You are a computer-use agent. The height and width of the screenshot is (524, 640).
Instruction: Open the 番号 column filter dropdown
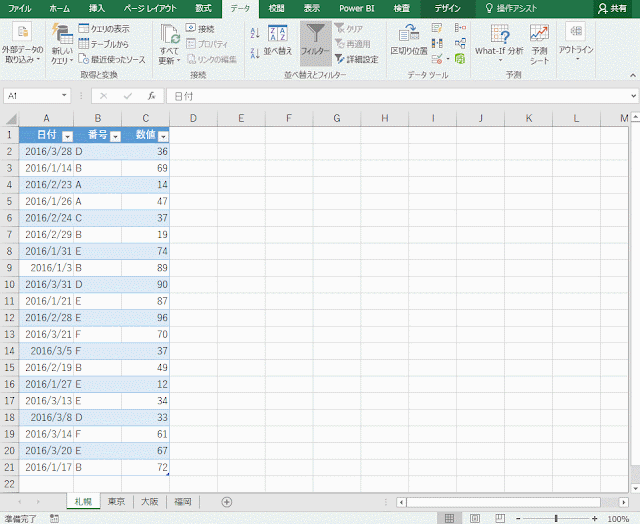click(116, 136)
